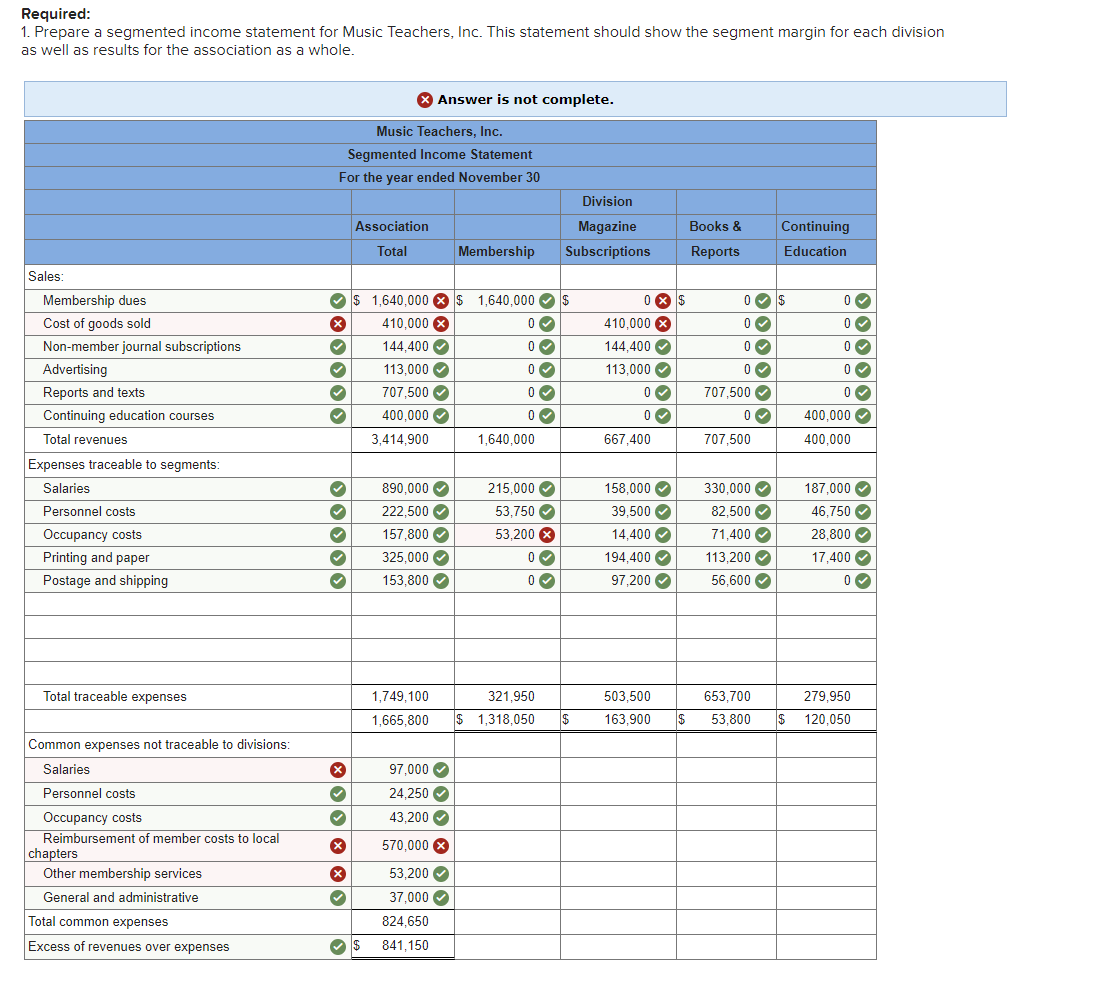Click green check beside Membership column dues 1,640,000
The width and height of the screenshot is (1119, 1003).
547,301
